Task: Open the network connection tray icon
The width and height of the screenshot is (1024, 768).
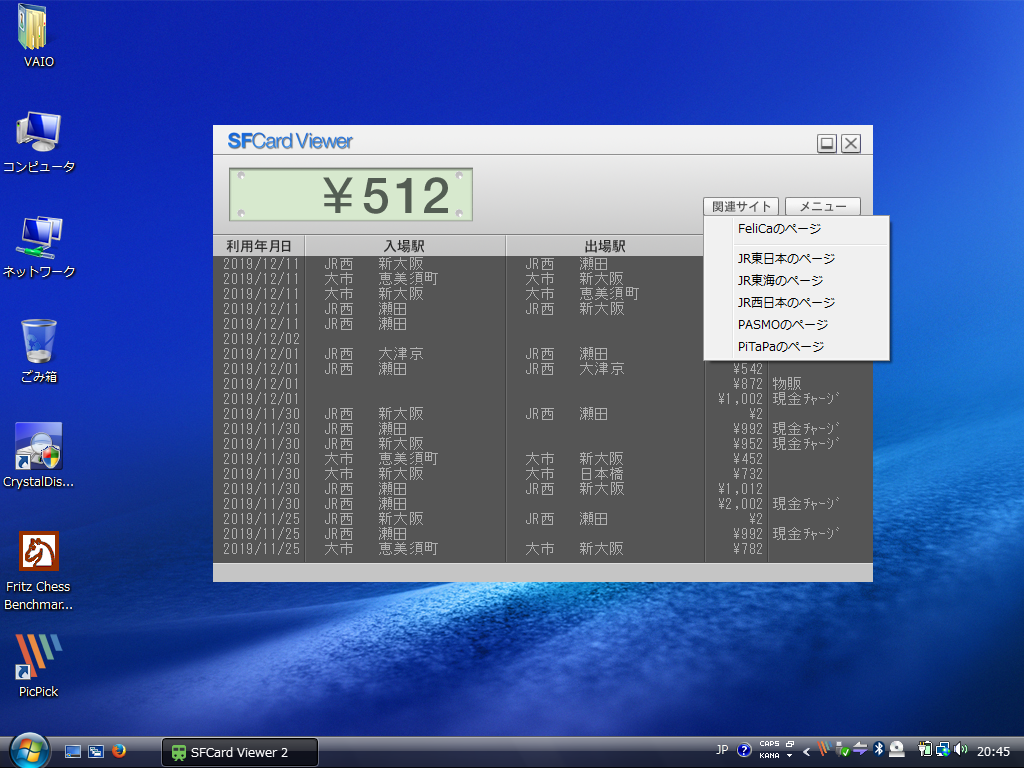Action: pos(942,749)
